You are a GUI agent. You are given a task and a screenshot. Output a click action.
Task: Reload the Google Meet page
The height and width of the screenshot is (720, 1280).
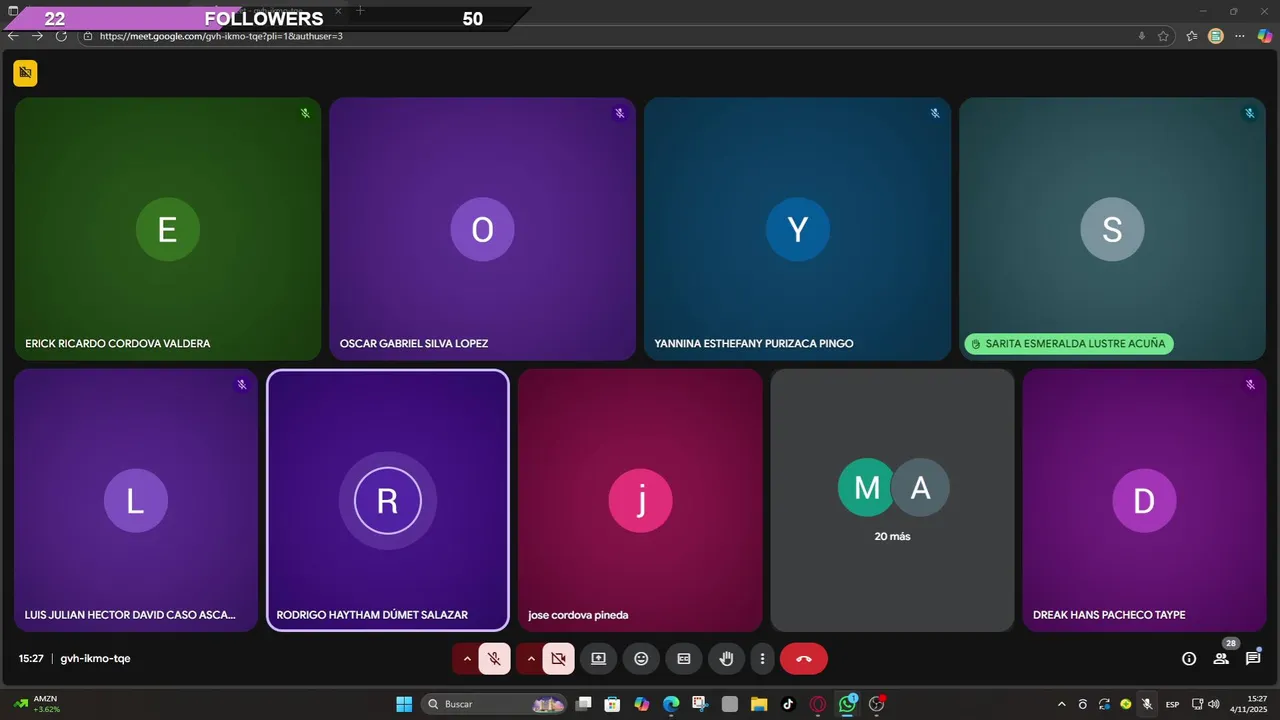tap(61, 36)
